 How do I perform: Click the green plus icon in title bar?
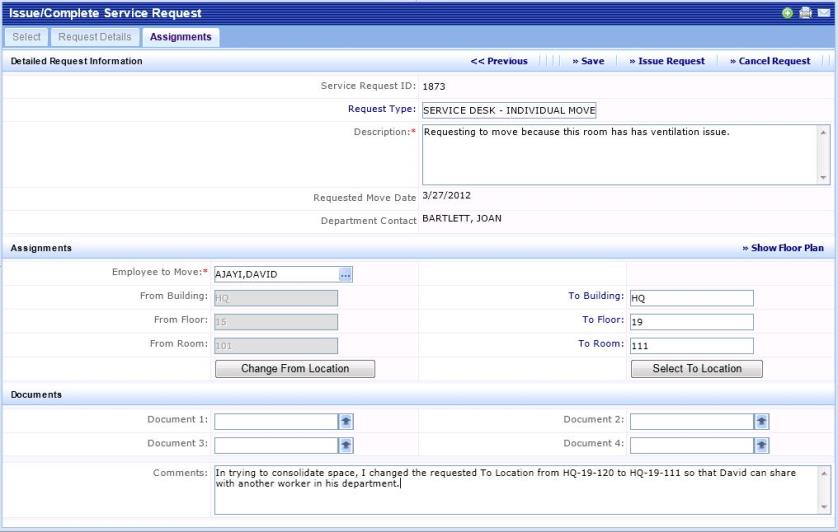click(x=788, y=13)
